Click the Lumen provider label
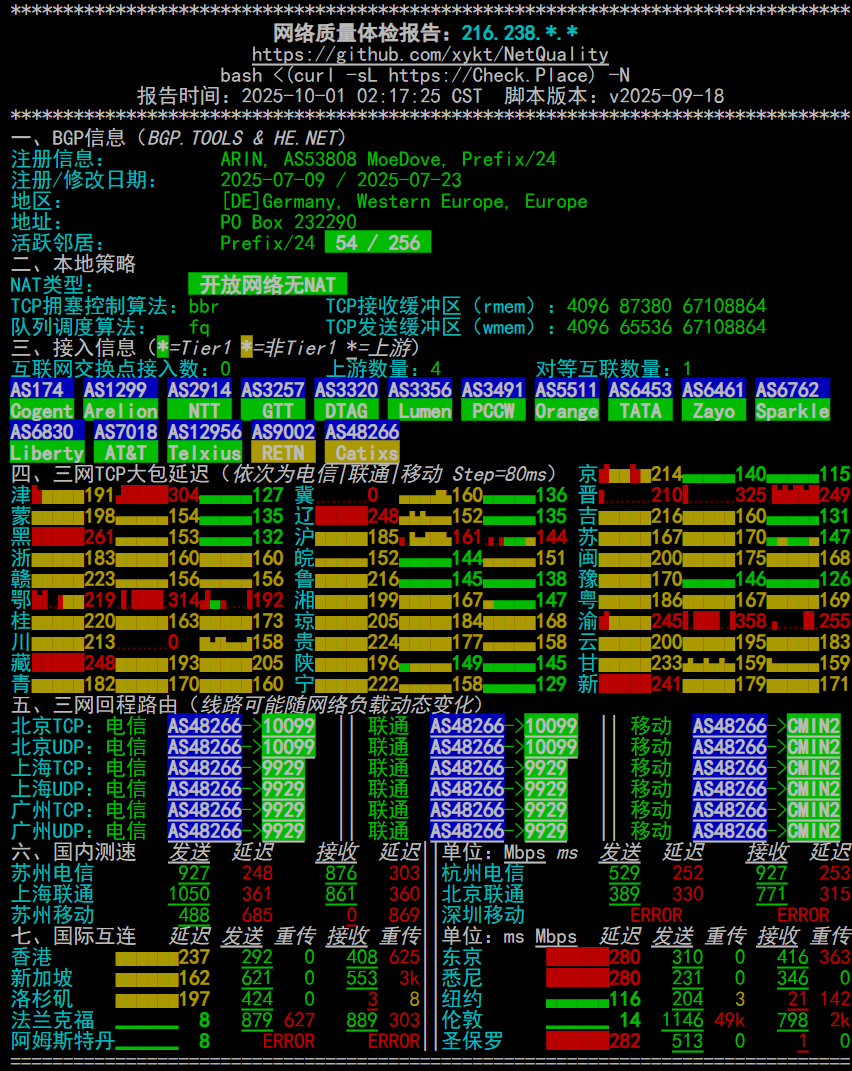Image resolution: width=852 pixels, height=1071 pixels. click(x=420, y=411)
